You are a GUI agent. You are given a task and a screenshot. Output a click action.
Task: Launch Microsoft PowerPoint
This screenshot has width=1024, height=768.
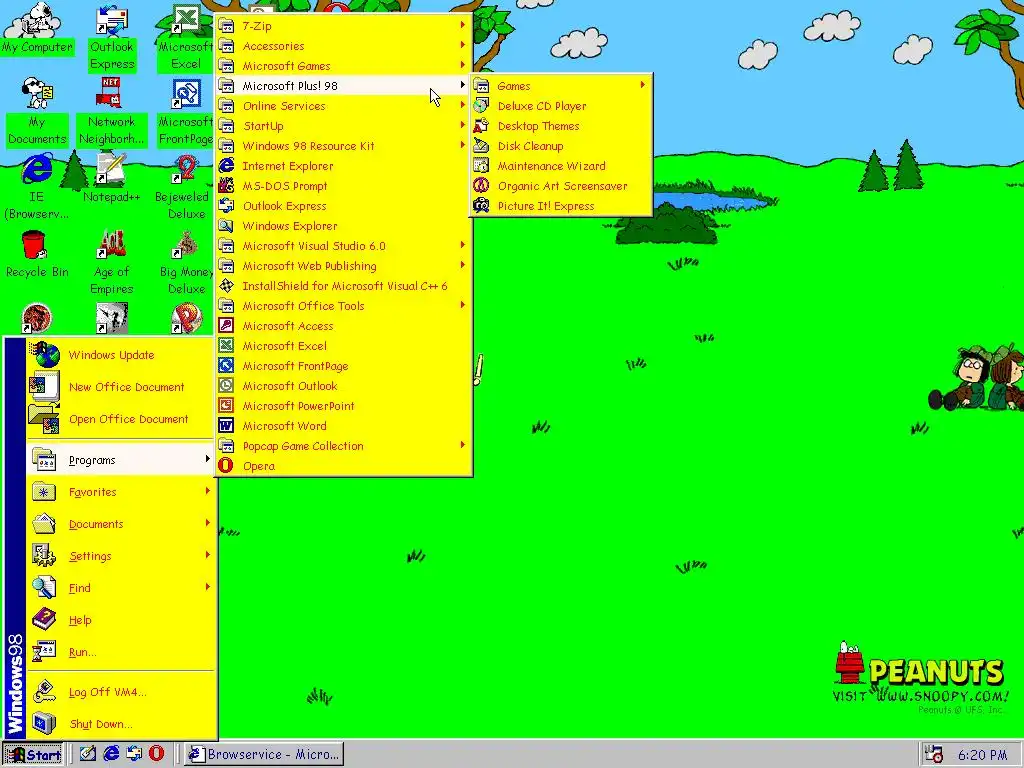[x=344, y=406]
